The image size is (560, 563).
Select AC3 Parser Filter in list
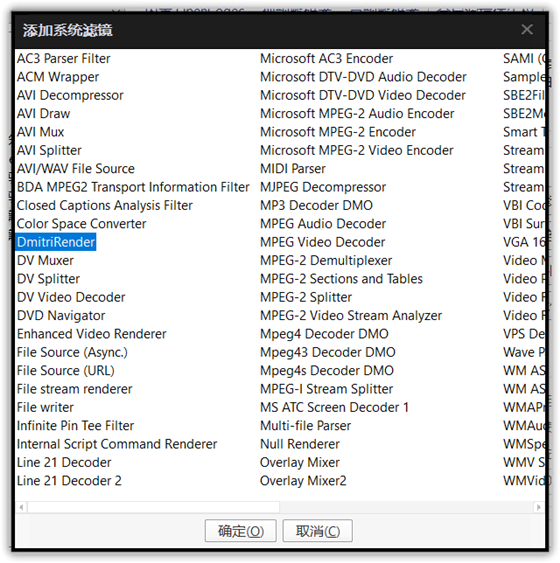(64, 59)
